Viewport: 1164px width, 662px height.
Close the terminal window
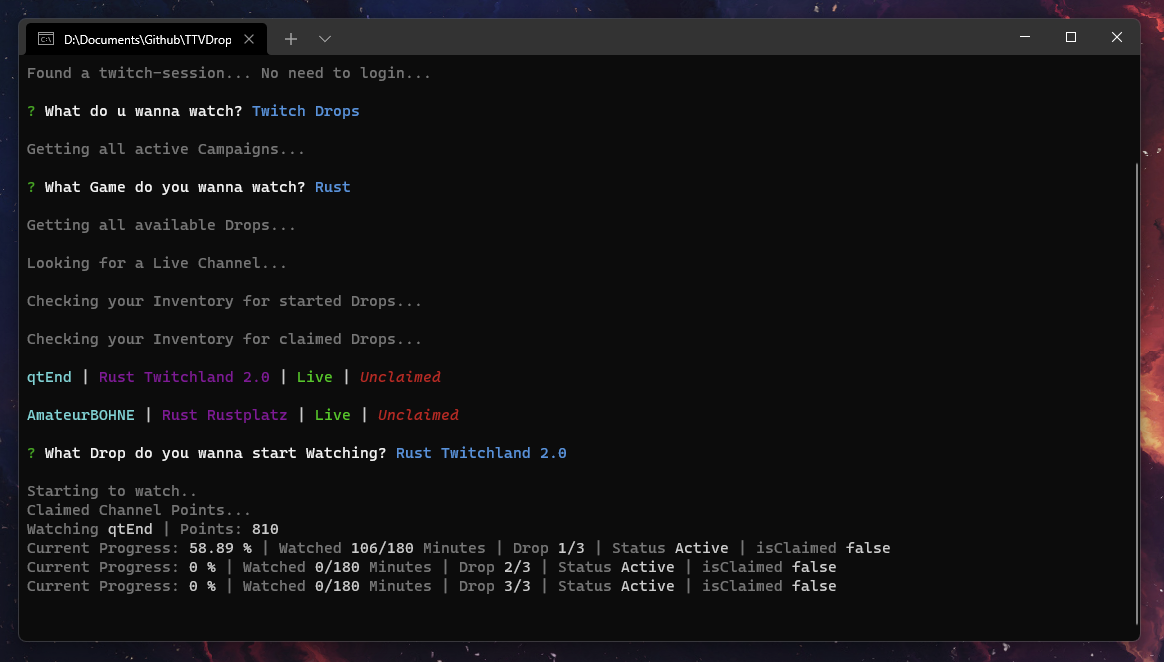point(1117,37)
